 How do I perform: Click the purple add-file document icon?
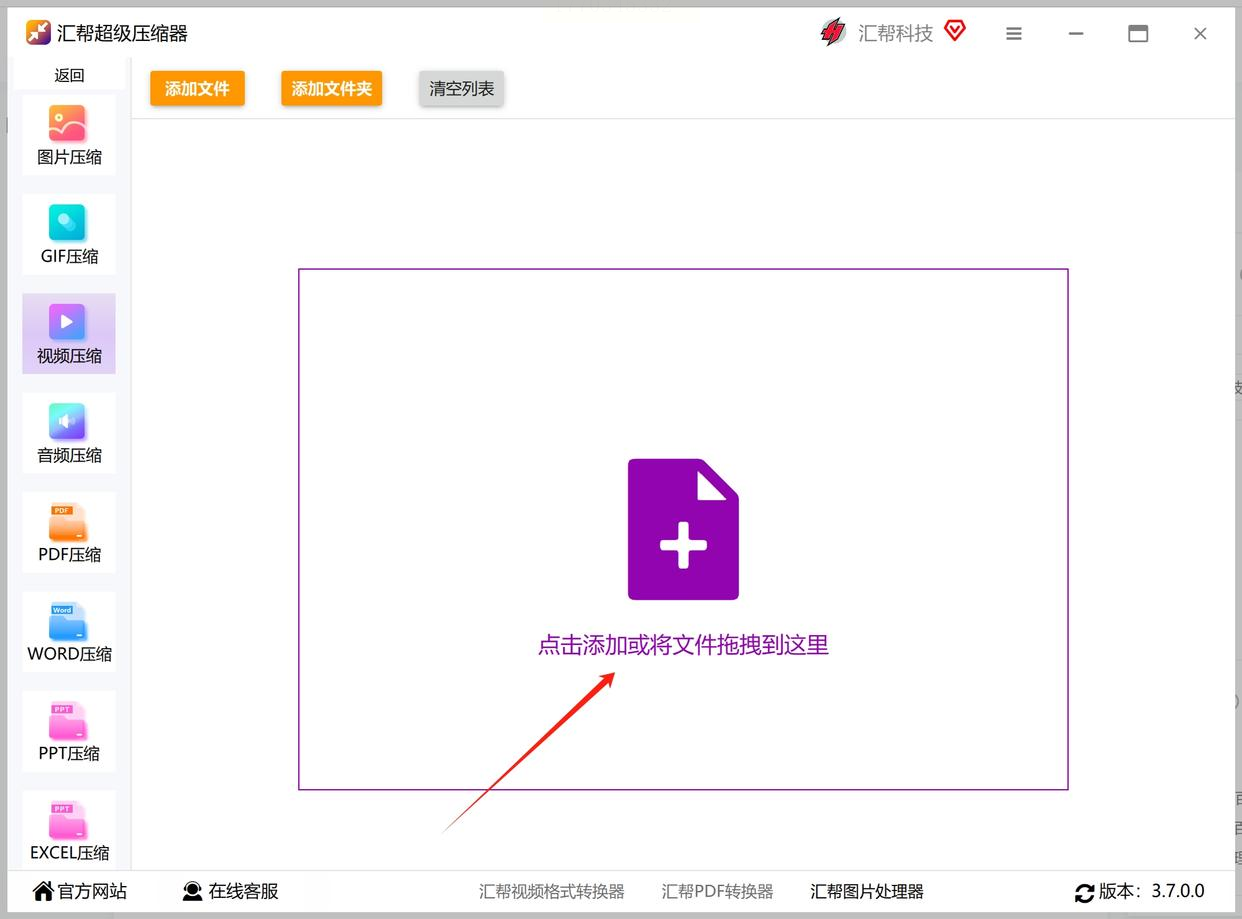point(683,529)
